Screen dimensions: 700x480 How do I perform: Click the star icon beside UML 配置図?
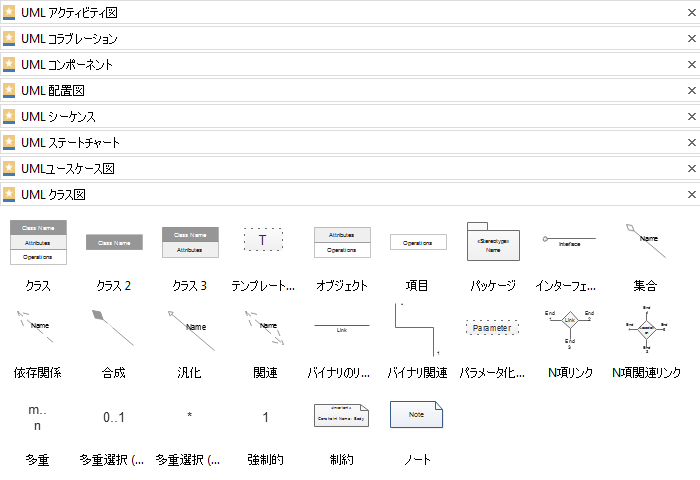pos(9,91)
